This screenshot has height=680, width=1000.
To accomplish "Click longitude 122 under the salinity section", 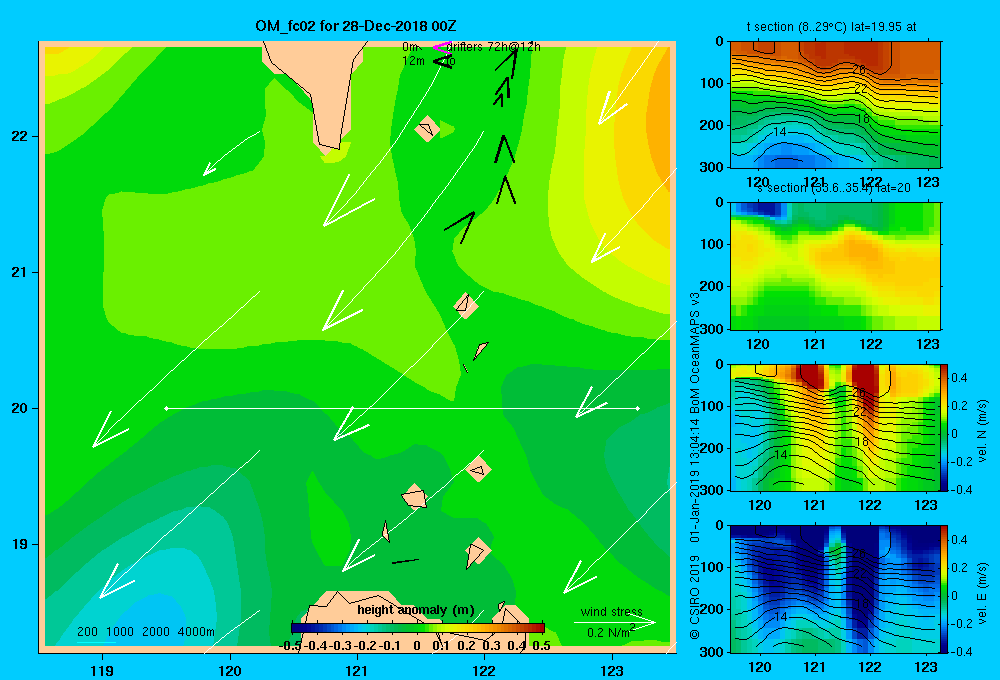I will click(x=871, y=344).
